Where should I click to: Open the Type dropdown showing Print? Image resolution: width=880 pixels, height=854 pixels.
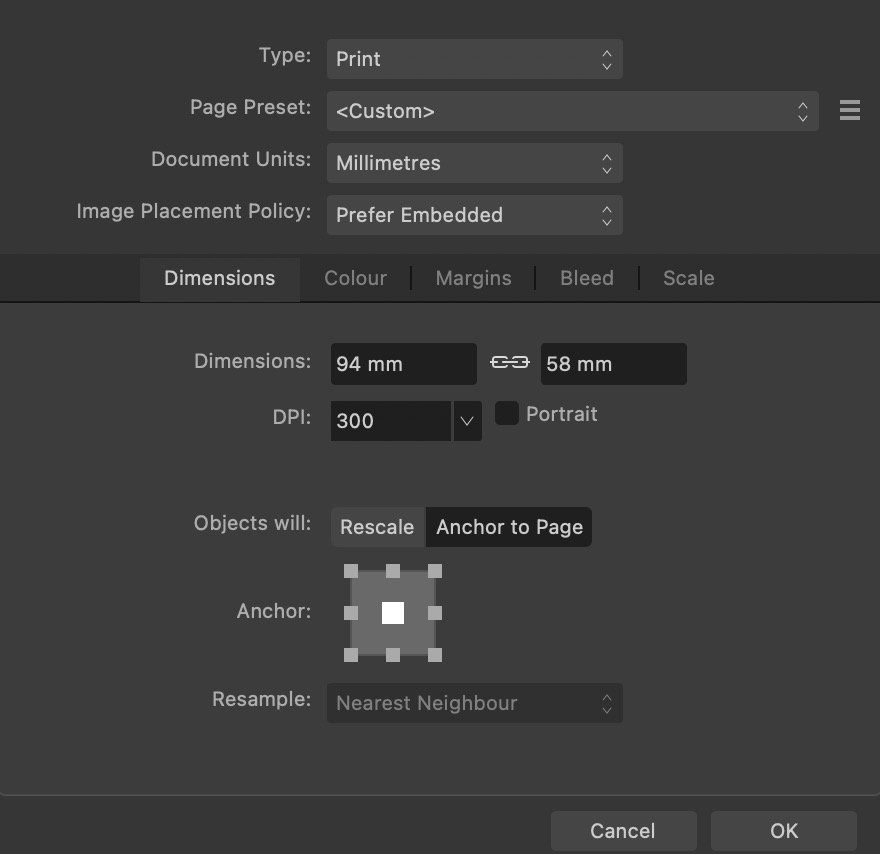point(474,59)
